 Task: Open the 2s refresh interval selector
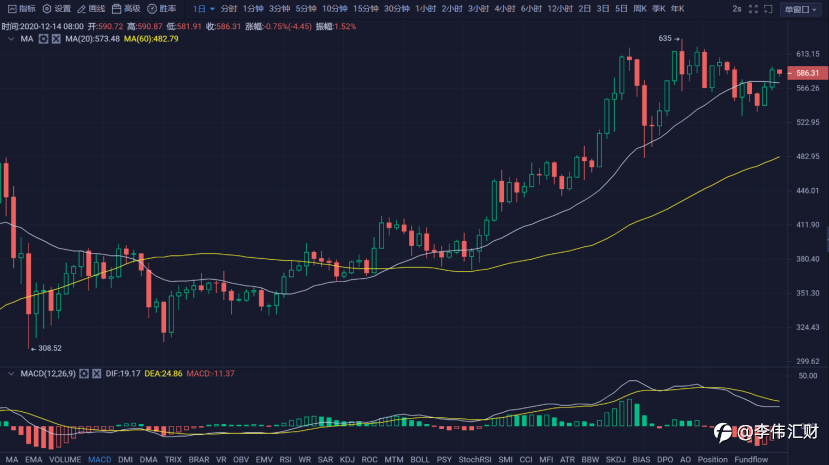pos(736,9)
